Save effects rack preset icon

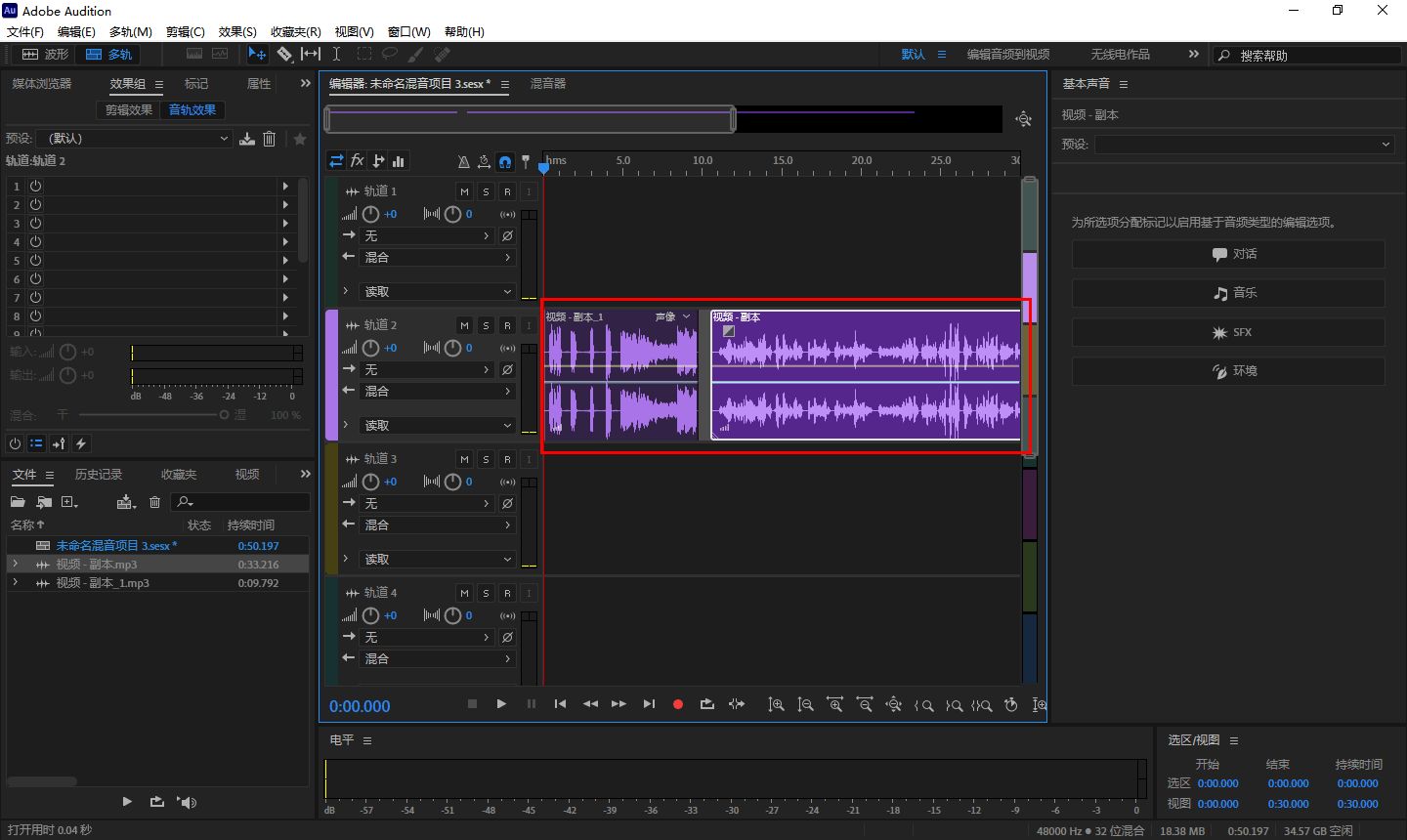(247, 139)
